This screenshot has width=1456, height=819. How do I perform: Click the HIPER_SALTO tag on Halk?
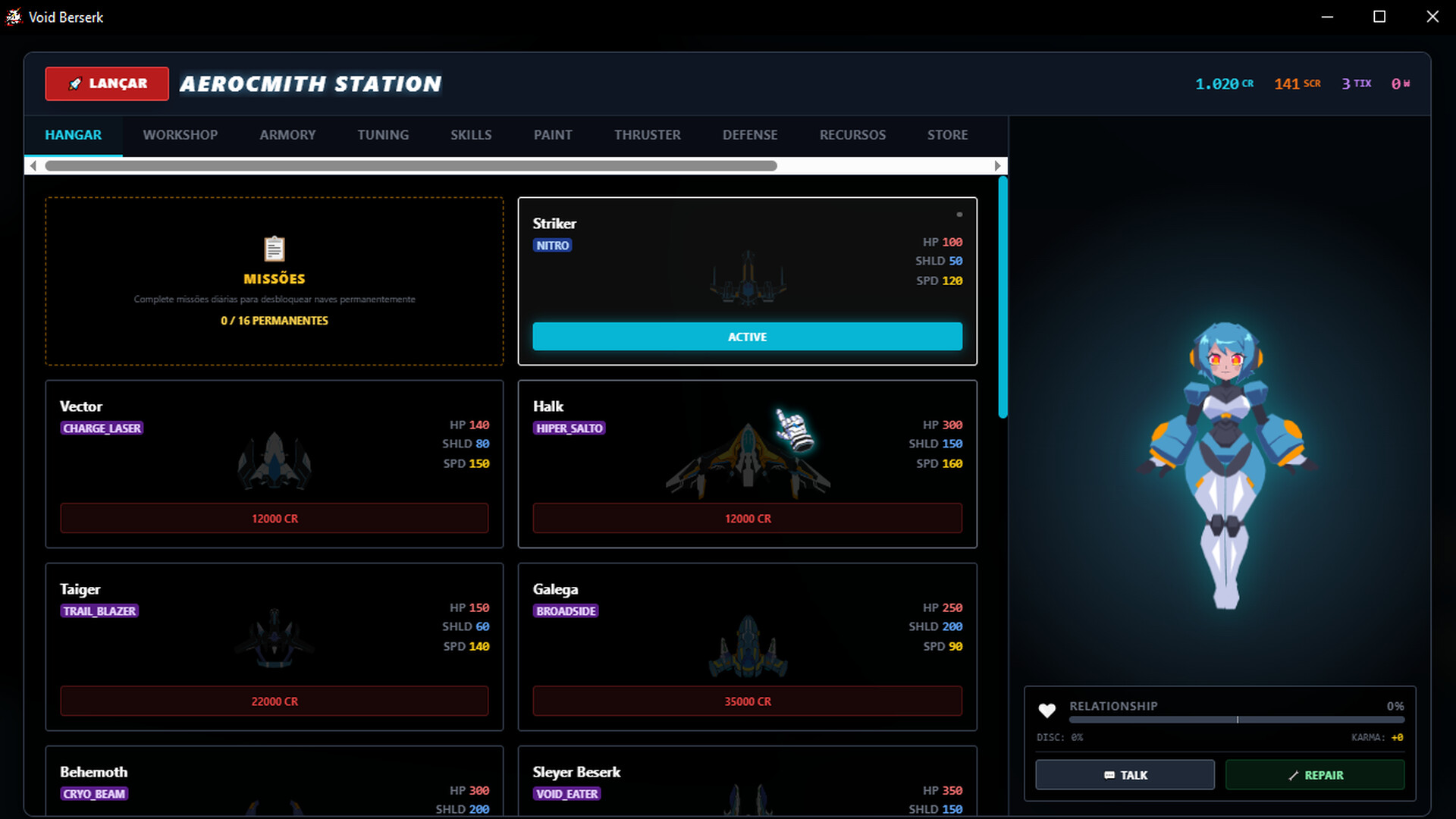click(x=570, y=428)
